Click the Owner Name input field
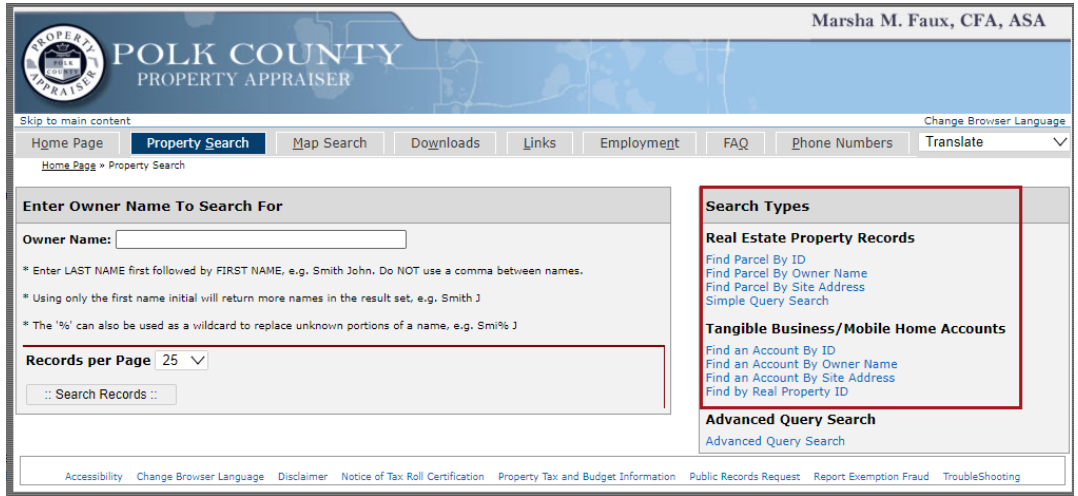 (x=261, y=239)
